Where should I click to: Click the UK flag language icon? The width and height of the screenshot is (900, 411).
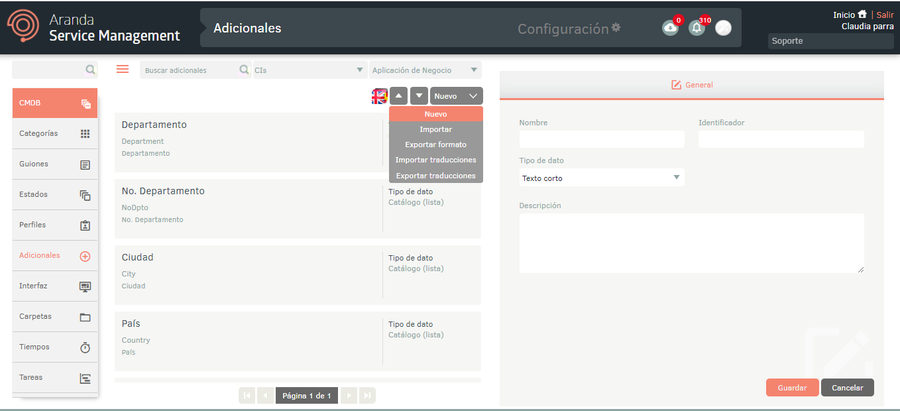379,96
